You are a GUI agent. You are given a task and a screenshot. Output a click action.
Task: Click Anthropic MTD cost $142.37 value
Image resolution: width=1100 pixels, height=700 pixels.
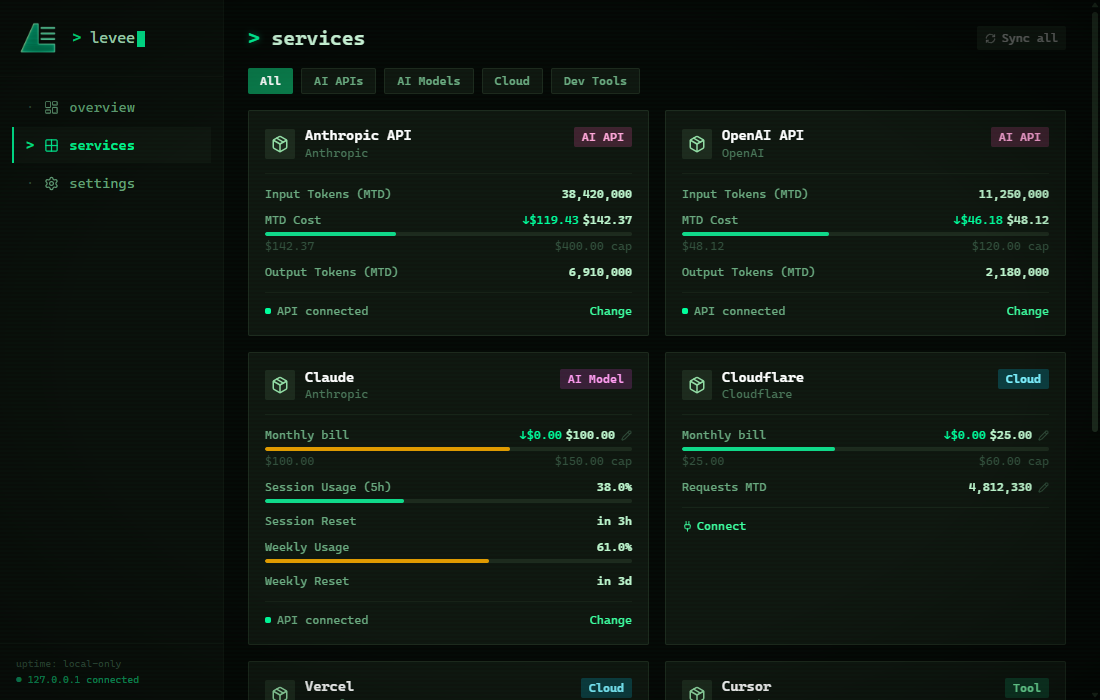click(x=607, y=220)
